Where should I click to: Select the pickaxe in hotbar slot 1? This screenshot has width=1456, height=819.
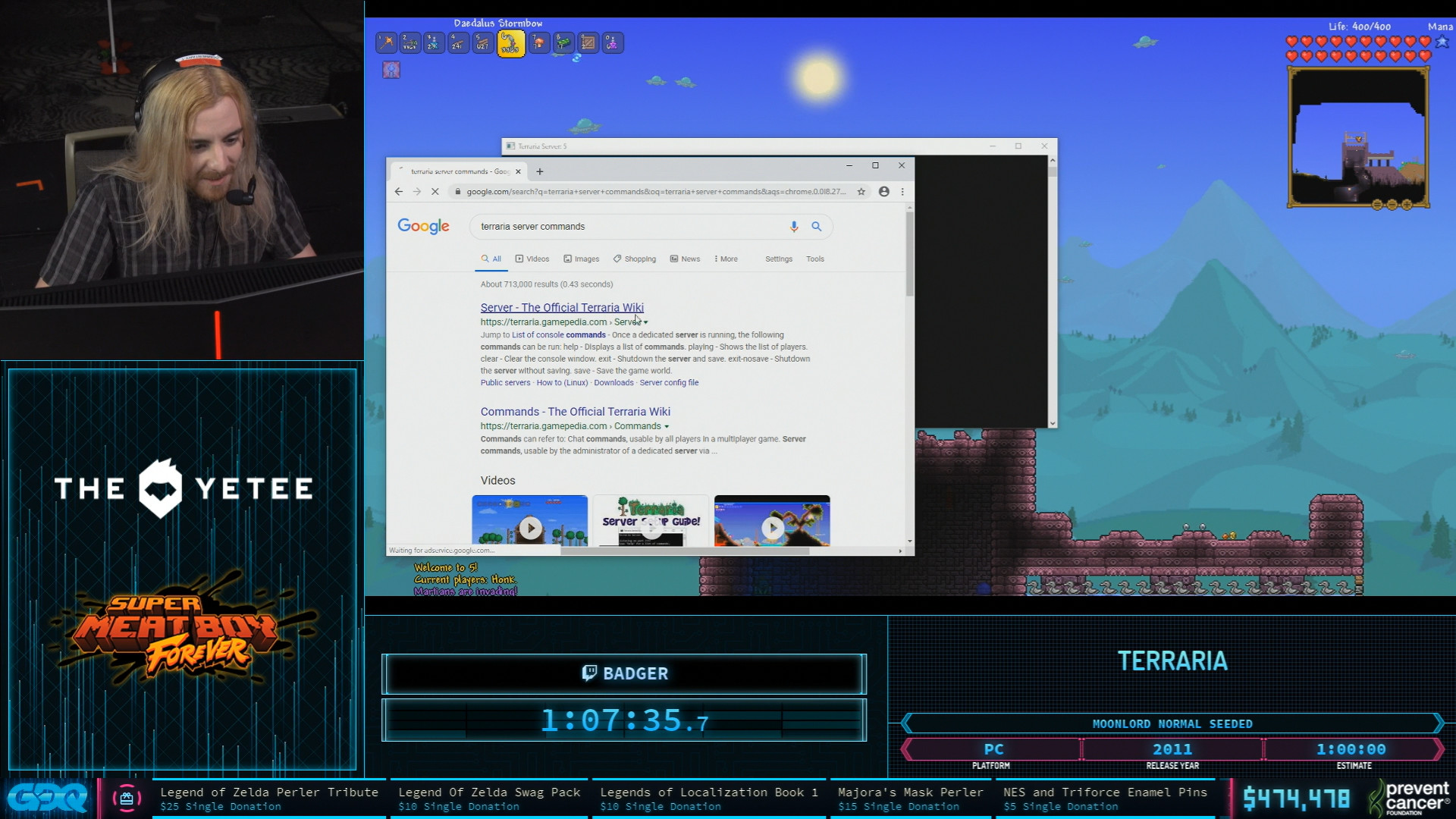point(387,42)
